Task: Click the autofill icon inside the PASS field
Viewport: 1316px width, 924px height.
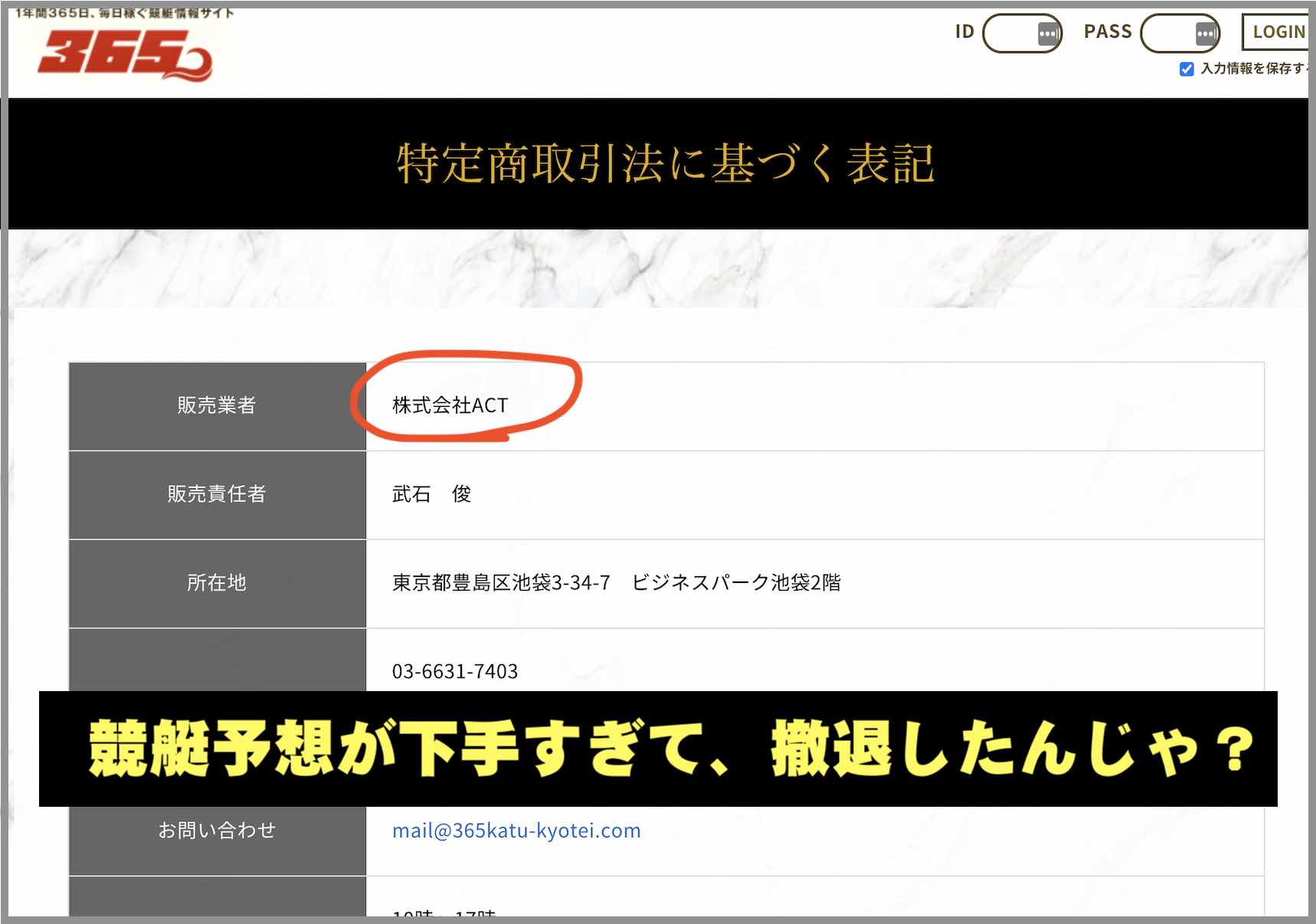Action: pyautogui.click(x=1206, y=32)
